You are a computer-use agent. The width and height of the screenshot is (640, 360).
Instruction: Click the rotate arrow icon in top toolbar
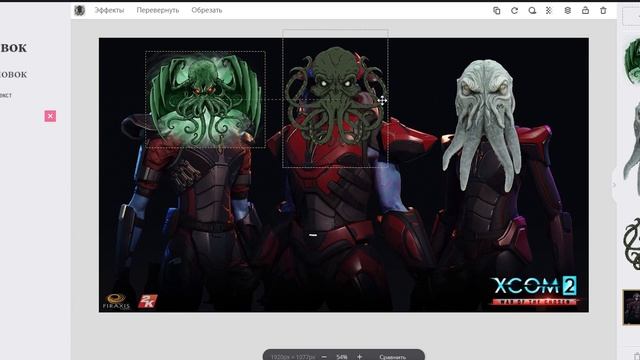(x=514, y=11)
